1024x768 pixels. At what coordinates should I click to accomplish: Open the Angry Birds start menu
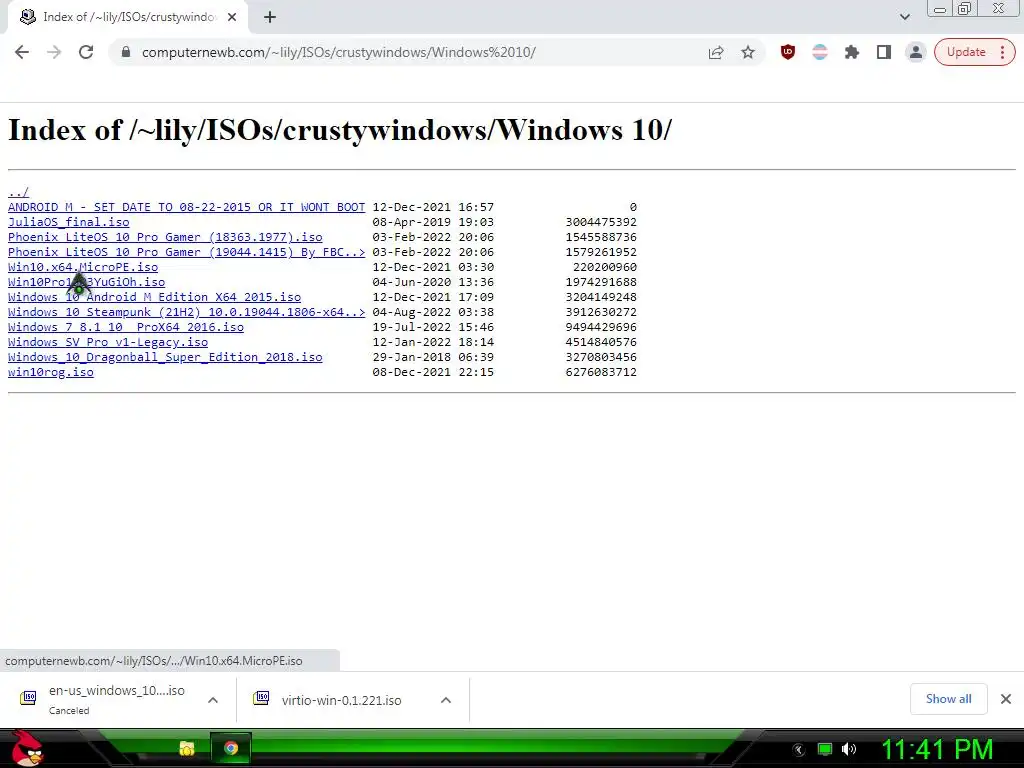(x=27, y=748)
